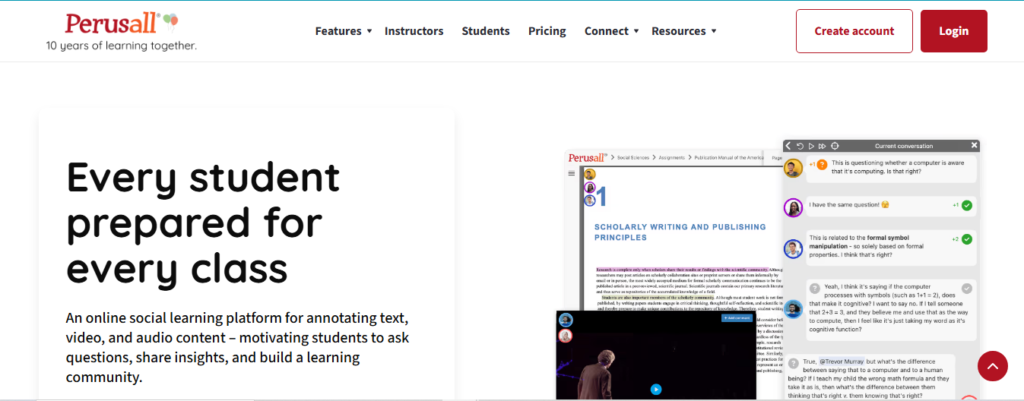Click the red-ringed avatar on the video
Viewport: 1024px width, 401px height.
point(566,336)
